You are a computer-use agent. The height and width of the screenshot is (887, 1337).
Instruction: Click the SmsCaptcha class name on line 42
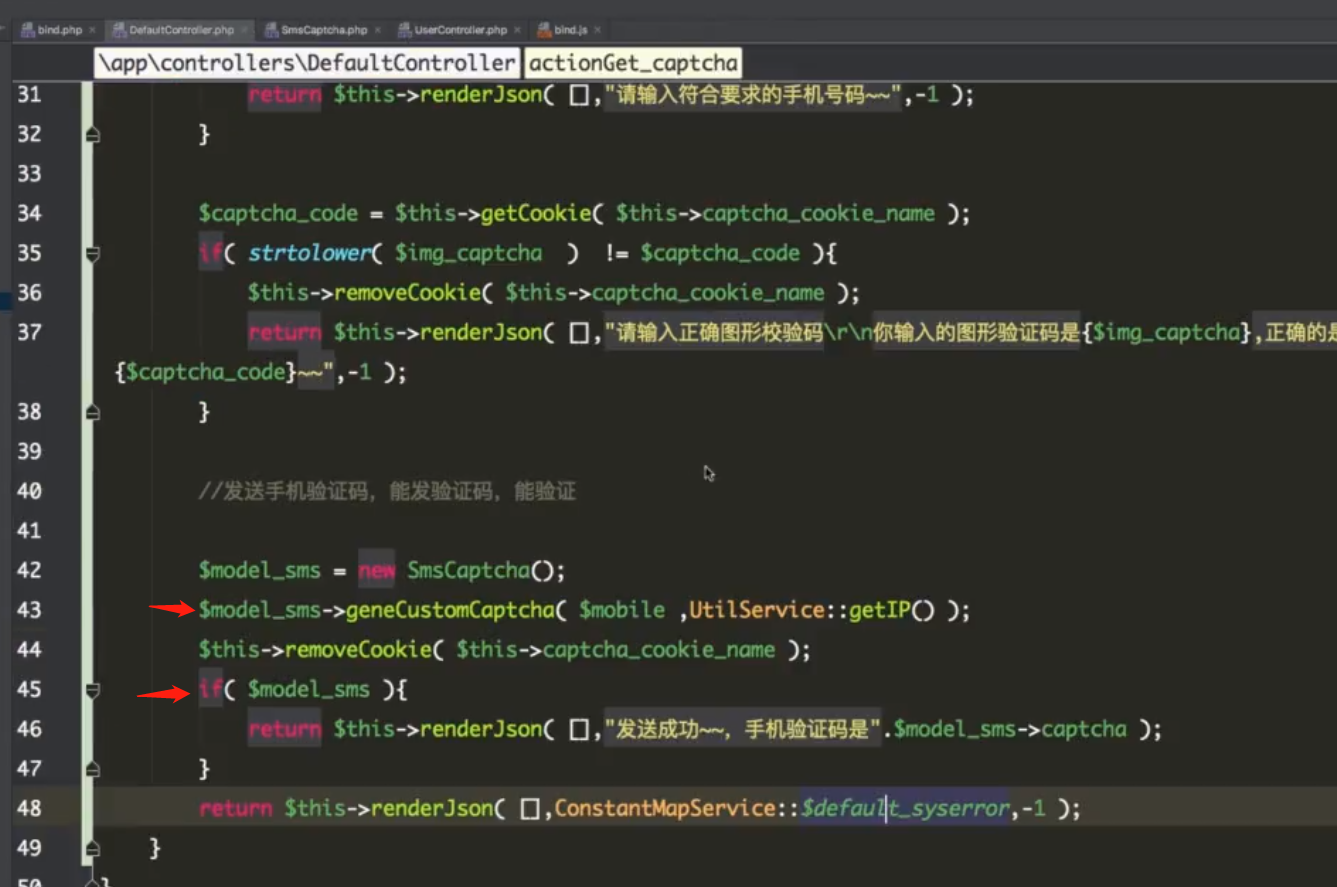468,571
